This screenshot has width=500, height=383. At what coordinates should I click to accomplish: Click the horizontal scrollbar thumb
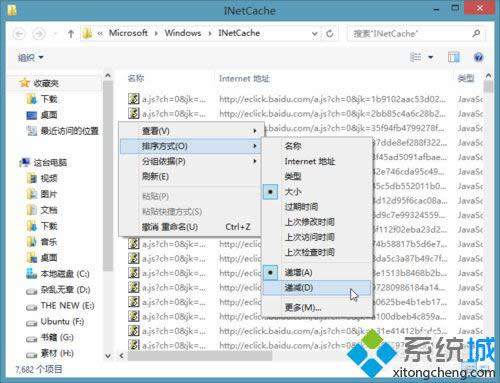click(200, 356)
